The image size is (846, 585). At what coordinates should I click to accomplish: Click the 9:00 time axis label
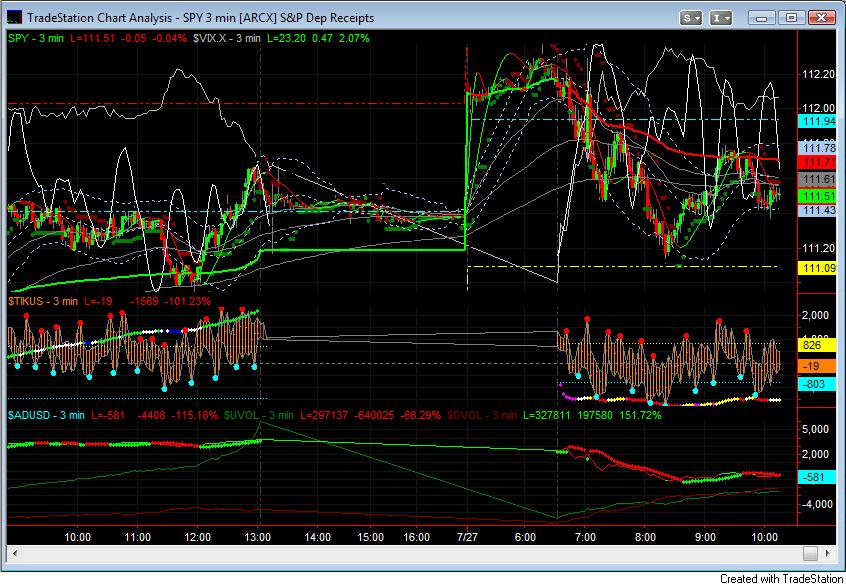pos(705,537)
